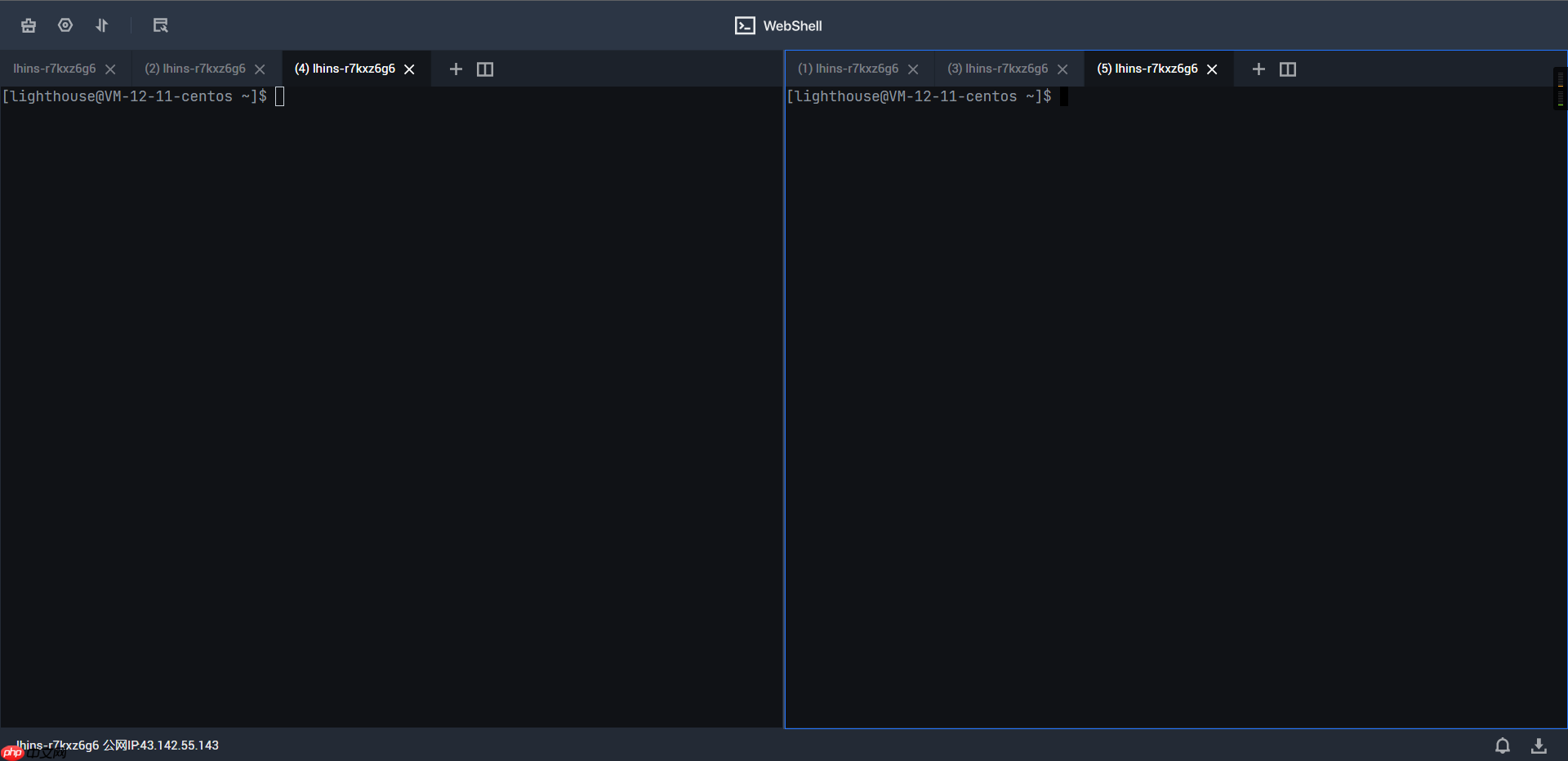
Task: Add a new tab in the left pane
Action: point(456,69)
